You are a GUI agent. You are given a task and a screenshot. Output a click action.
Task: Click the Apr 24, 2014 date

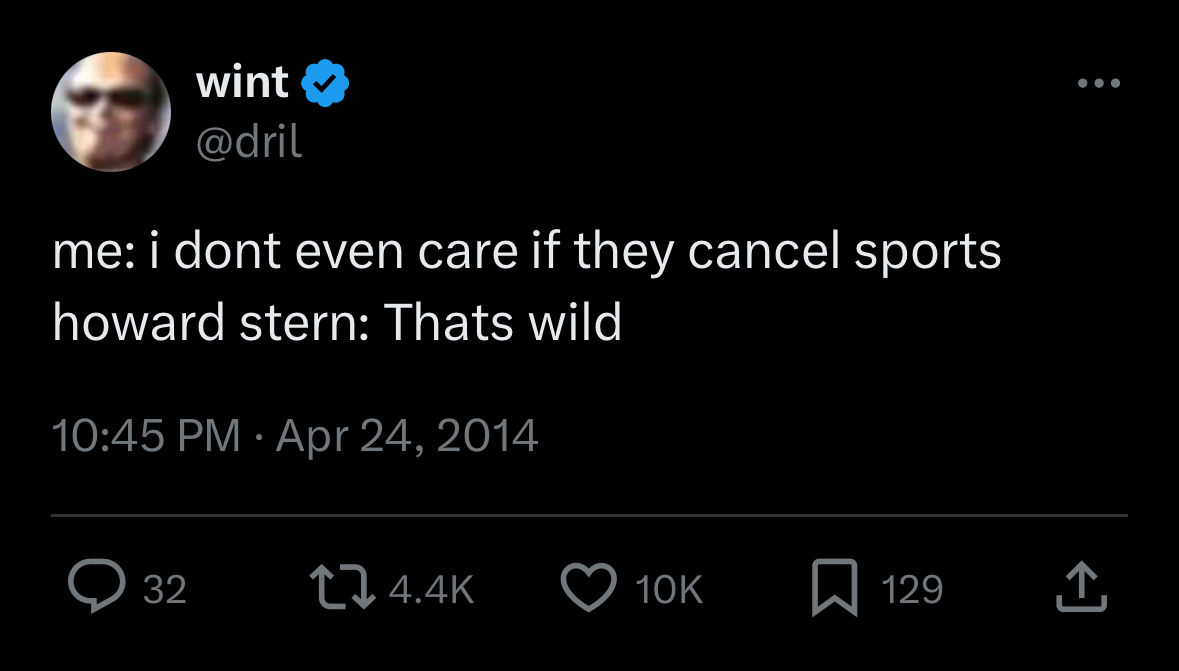click(x=406, y=435)
